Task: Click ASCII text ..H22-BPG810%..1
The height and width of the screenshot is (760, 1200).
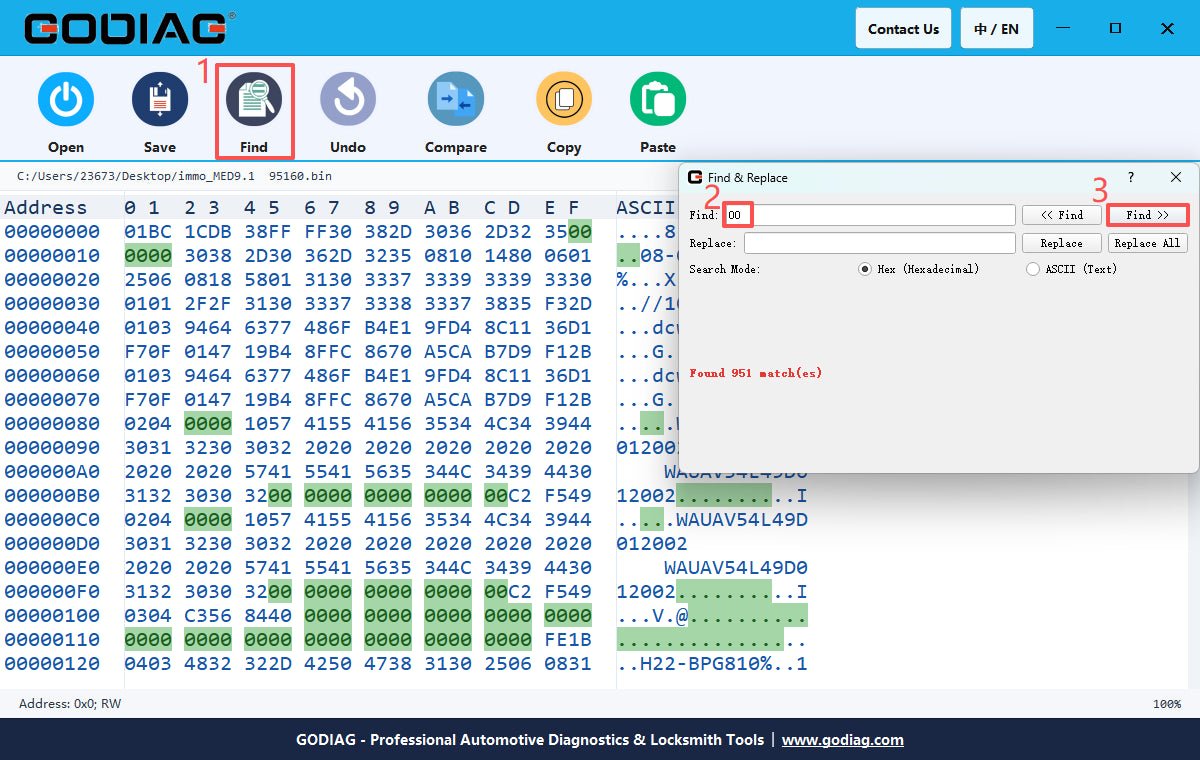Action: (x=712, y=664)
